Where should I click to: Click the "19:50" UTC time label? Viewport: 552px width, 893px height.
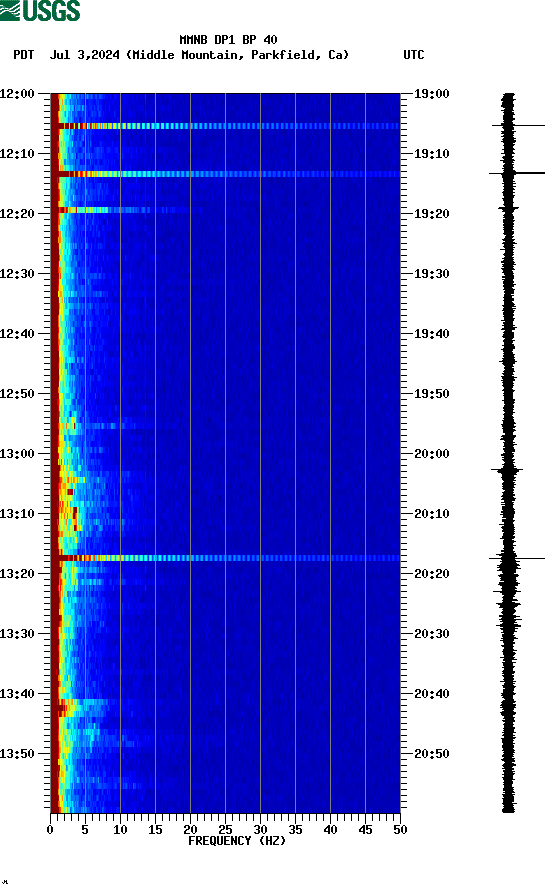tap(432, 394)
